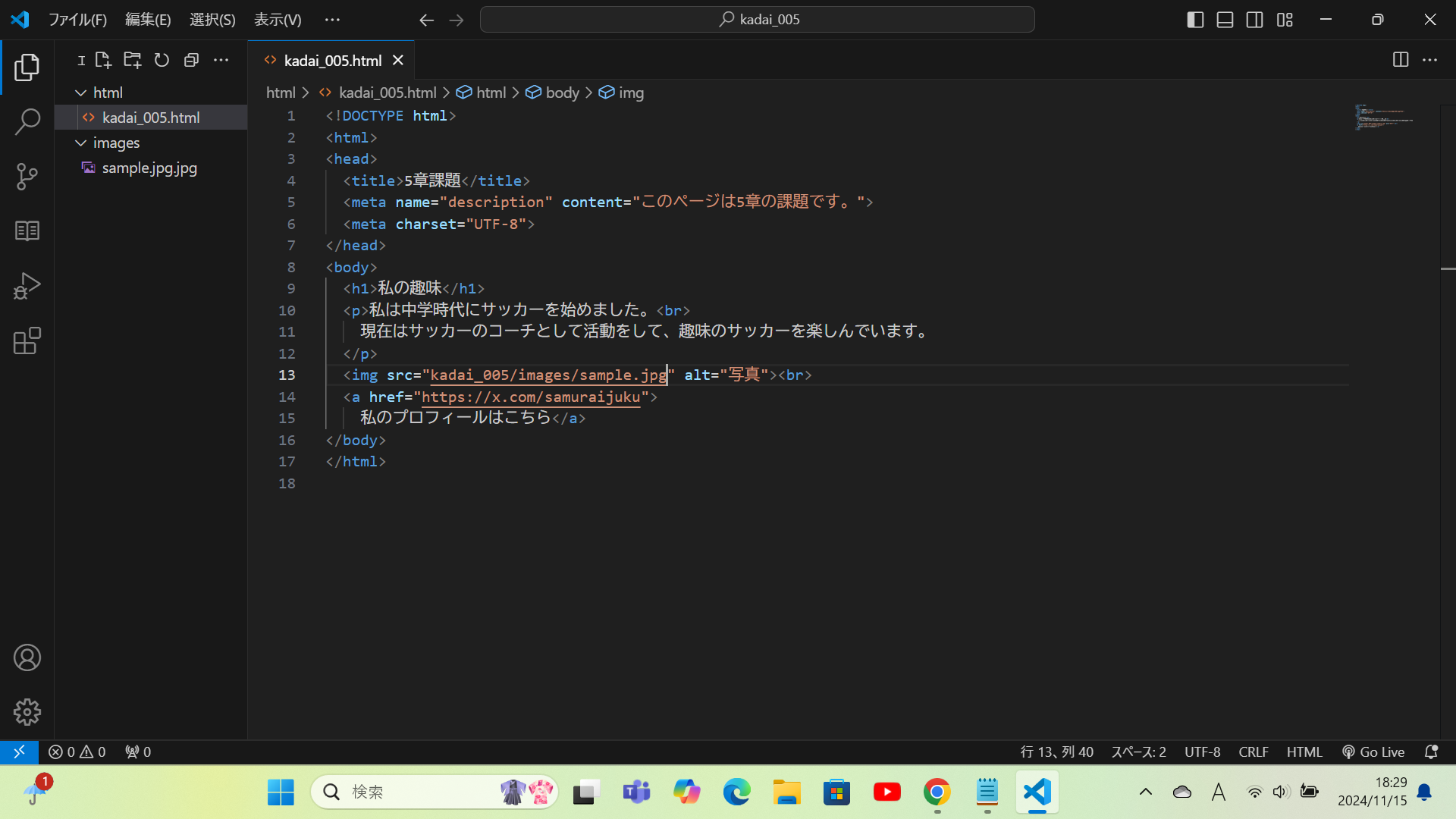Open explorer more actions ellipsis
Viewport: 1456px width, 819px height.
click(x=221, y=60)
